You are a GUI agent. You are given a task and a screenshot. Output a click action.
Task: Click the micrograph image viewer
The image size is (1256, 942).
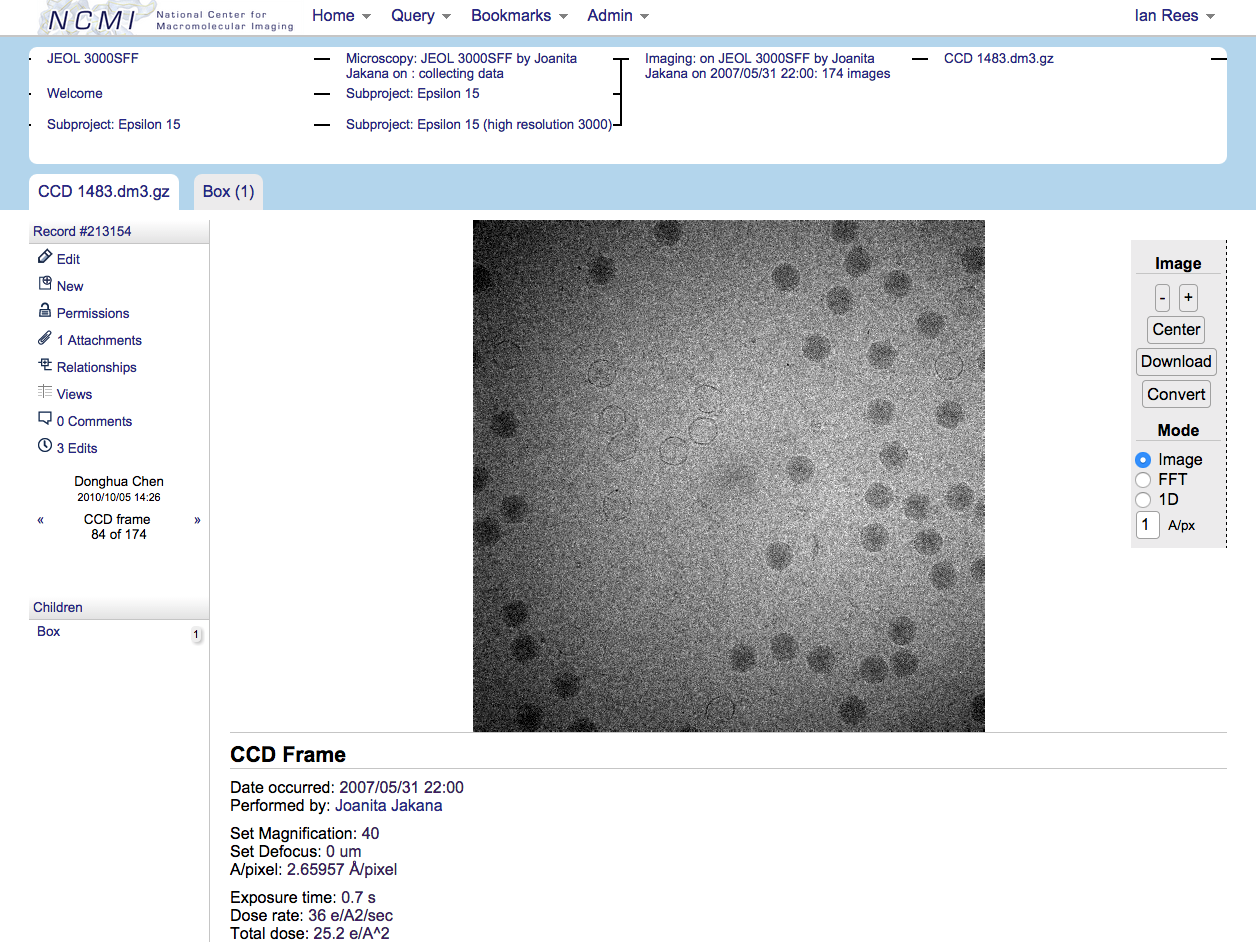click(x=729, y=476)
